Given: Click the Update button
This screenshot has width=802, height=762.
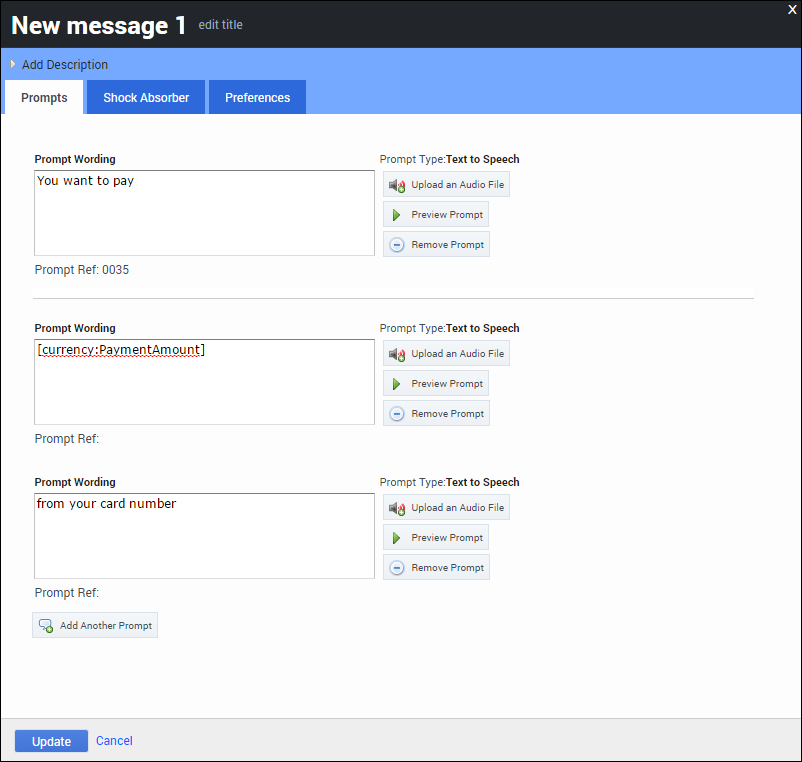Looking at the screenshot, I should [51, 741].
